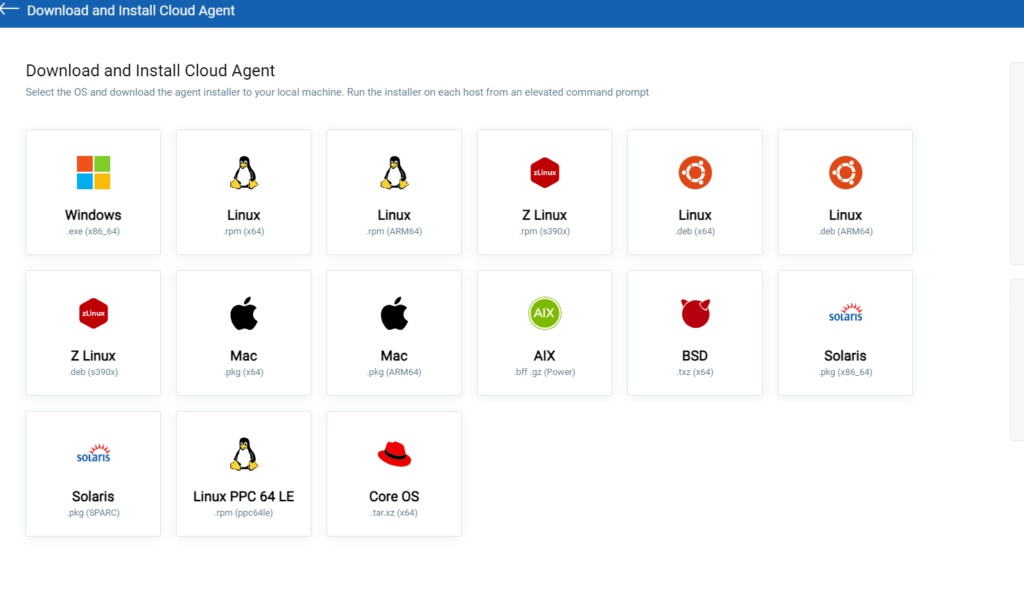Choose the Core OS red hat icon
1024x601 pixels.
pyautogui.click(x=394, y=454)
